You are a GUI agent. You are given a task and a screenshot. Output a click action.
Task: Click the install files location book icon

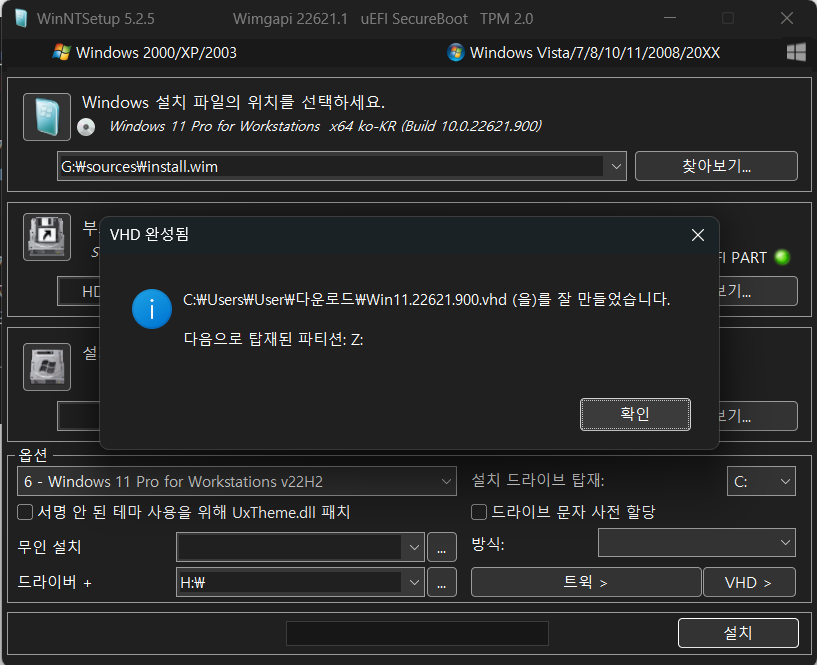coord(47,117)
